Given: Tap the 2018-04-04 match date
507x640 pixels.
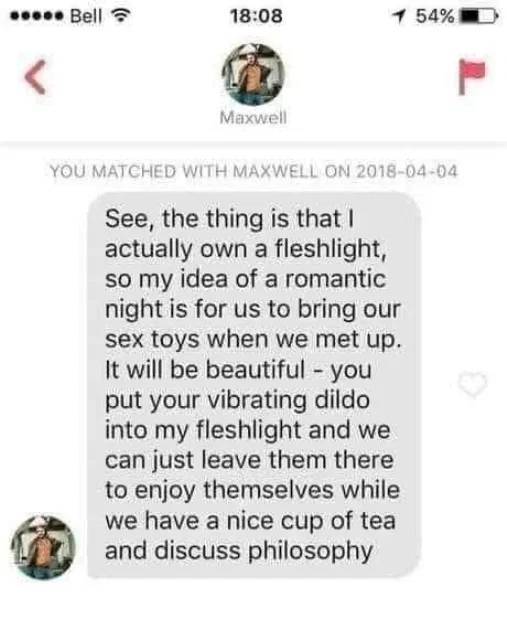Looking at the screenshot, I should pyautogui.click(x=407, y=171).
